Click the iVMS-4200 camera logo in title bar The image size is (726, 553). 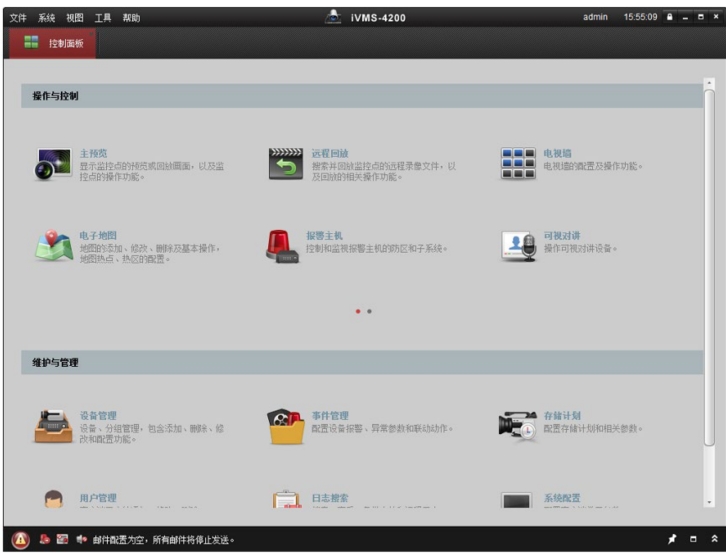(x=333, y=17)
